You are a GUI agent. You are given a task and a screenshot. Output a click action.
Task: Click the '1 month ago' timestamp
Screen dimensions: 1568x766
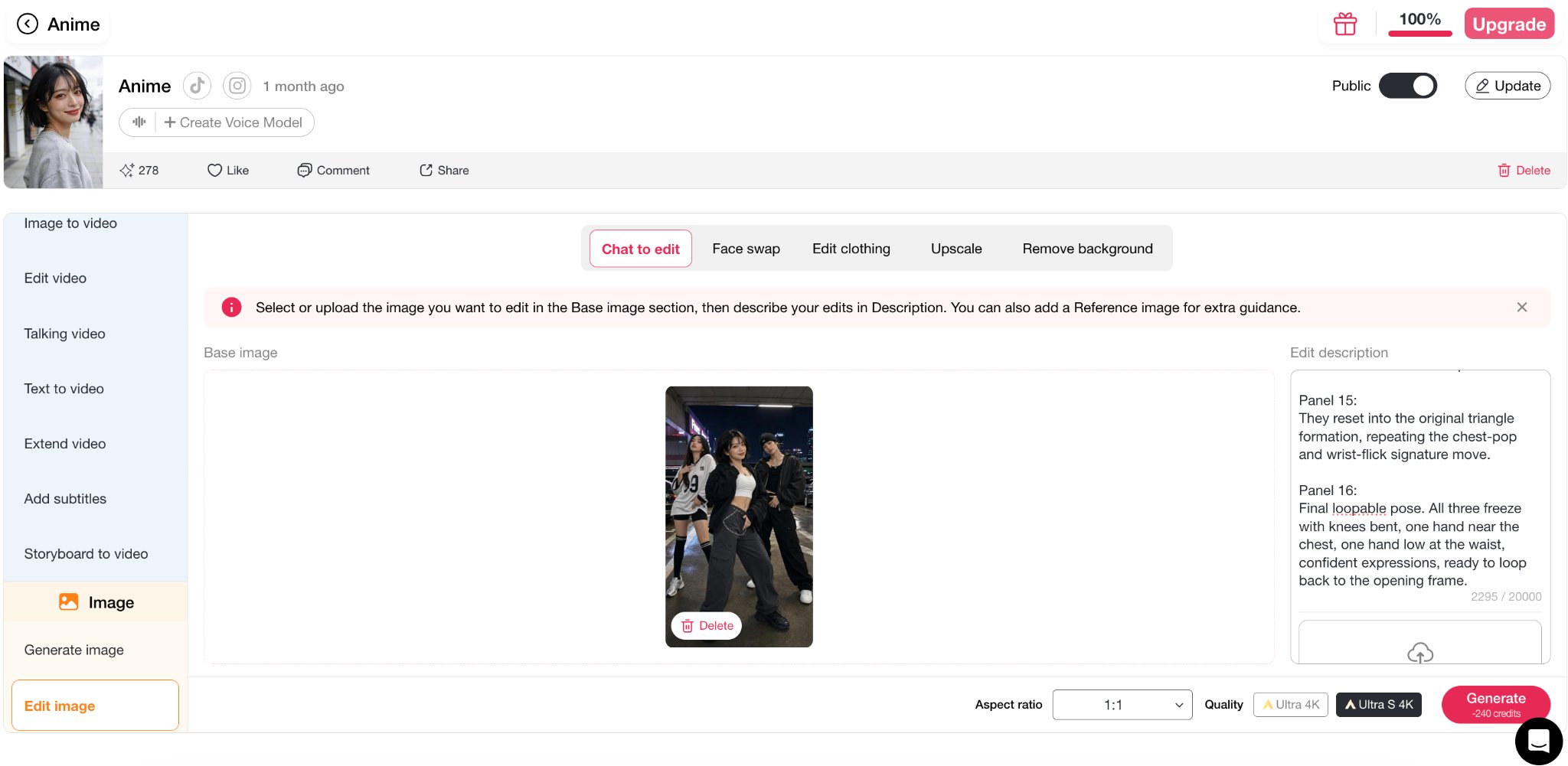[303, 86]
